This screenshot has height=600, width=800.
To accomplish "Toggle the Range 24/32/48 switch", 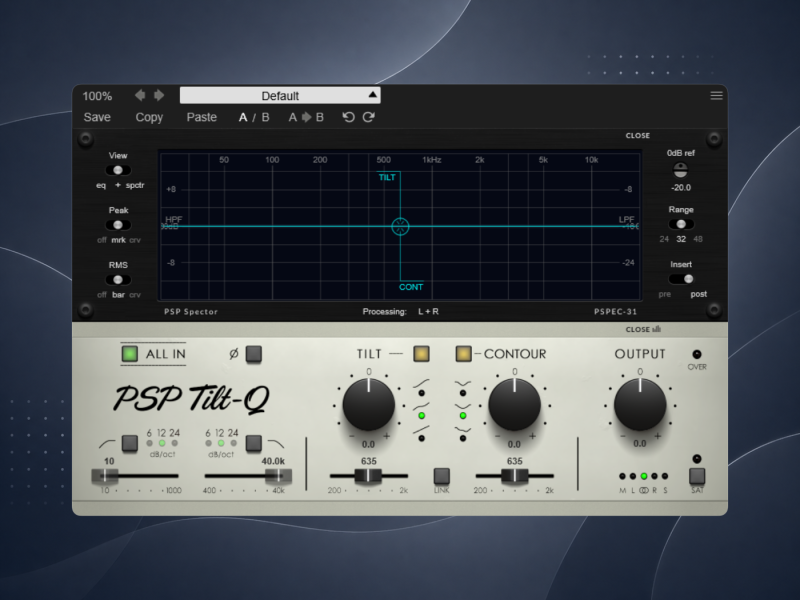I will 681,224.
